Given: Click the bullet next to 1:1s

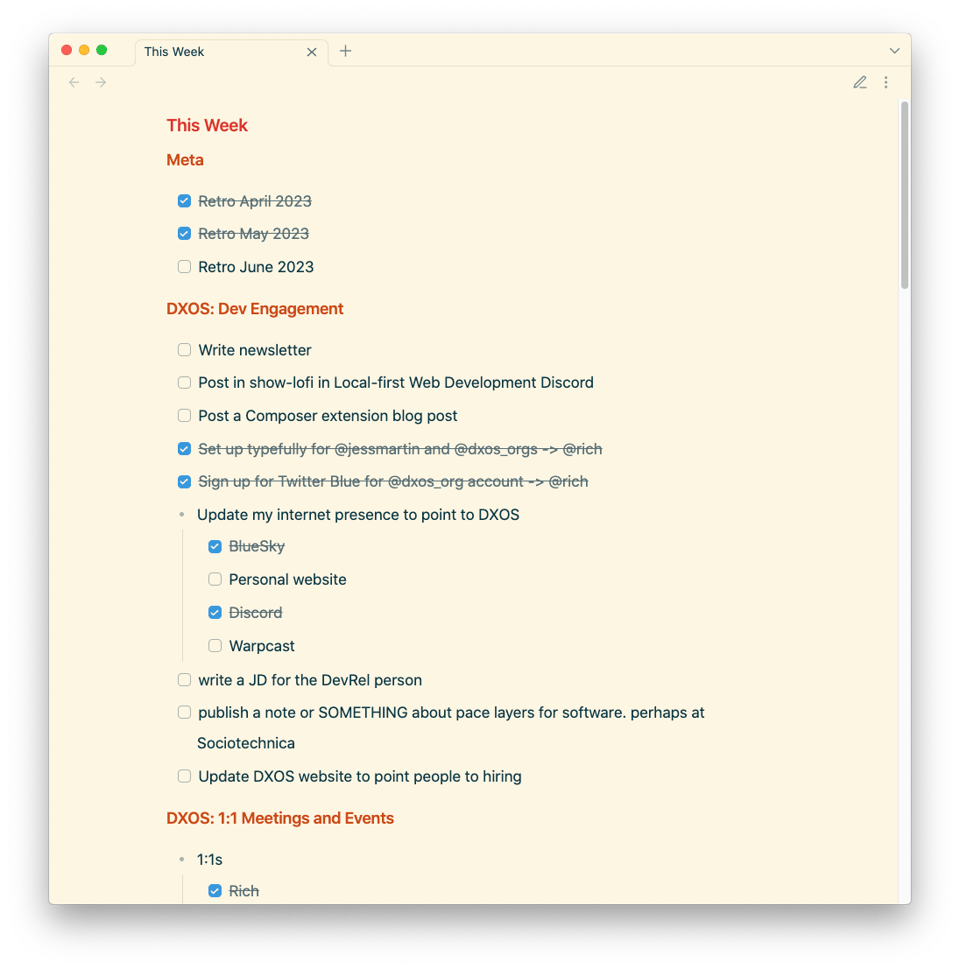Looking at the screenshot, I should (184, 859).
